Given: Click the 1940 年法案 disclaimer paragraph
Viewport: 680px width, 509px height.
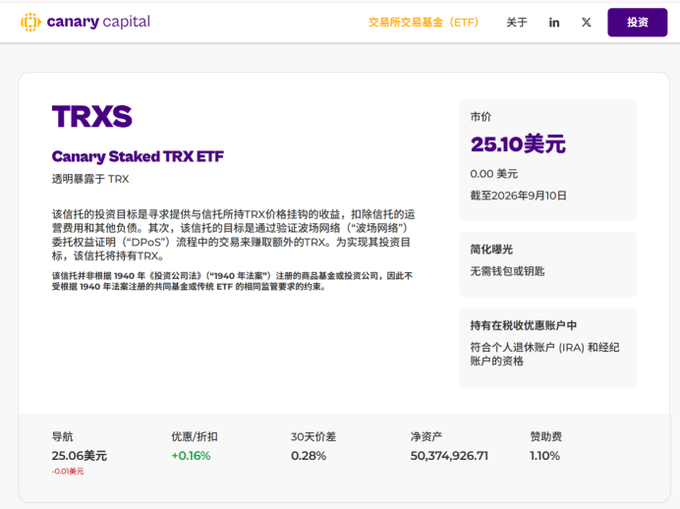Looking at the screenshot, I should tap(232, 281).
